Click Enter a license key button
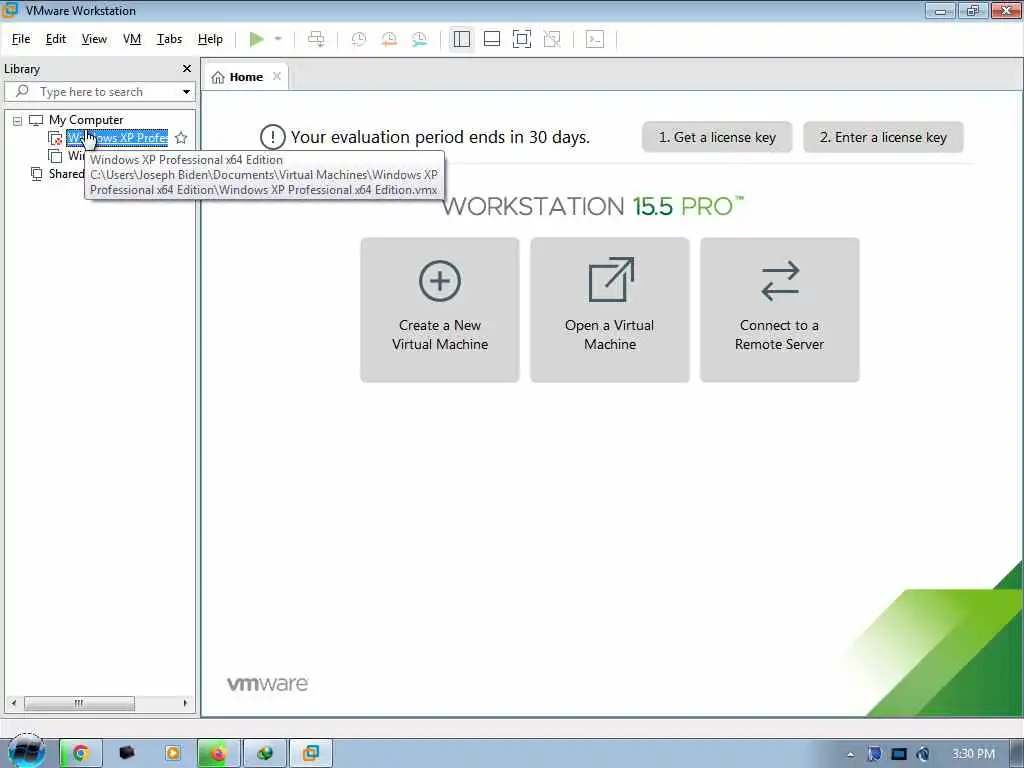Screen dimensions: 1024x768 883,137
